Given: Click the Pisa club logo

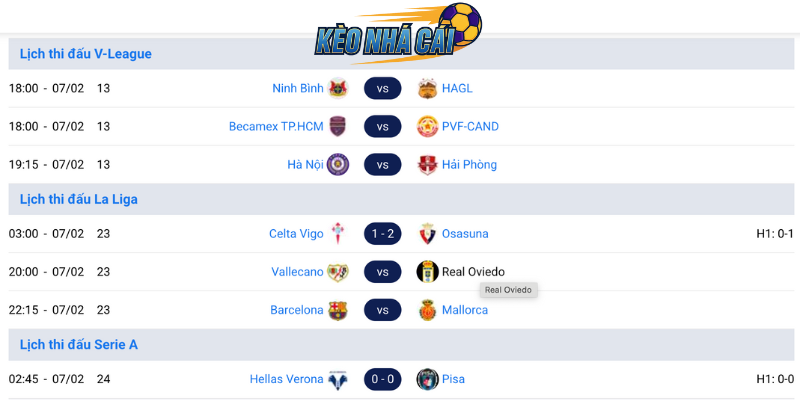Looking at the screenshot, I should point(428,380).
